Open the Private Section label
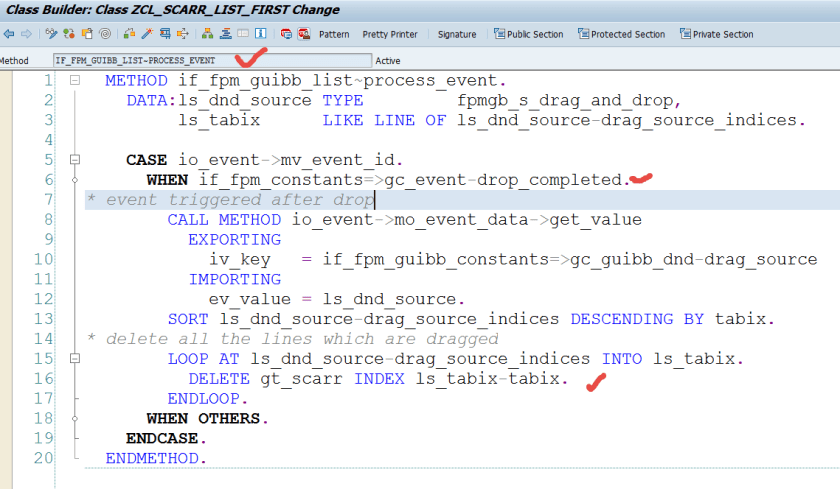Viewport: 840px width, 489px height. point(723,34)
